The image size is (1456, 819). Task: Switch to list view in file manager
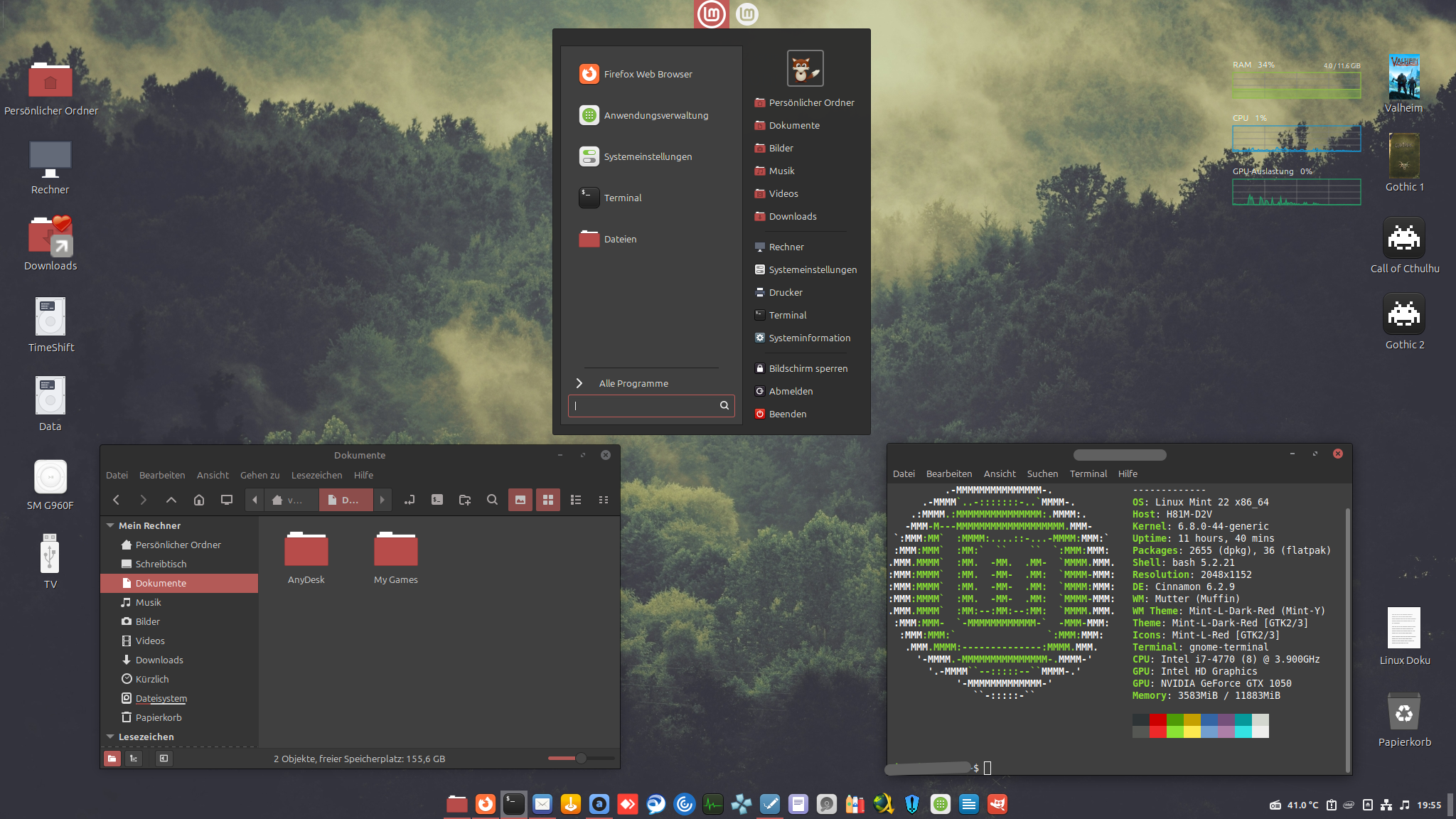click(x=576, y=500)
